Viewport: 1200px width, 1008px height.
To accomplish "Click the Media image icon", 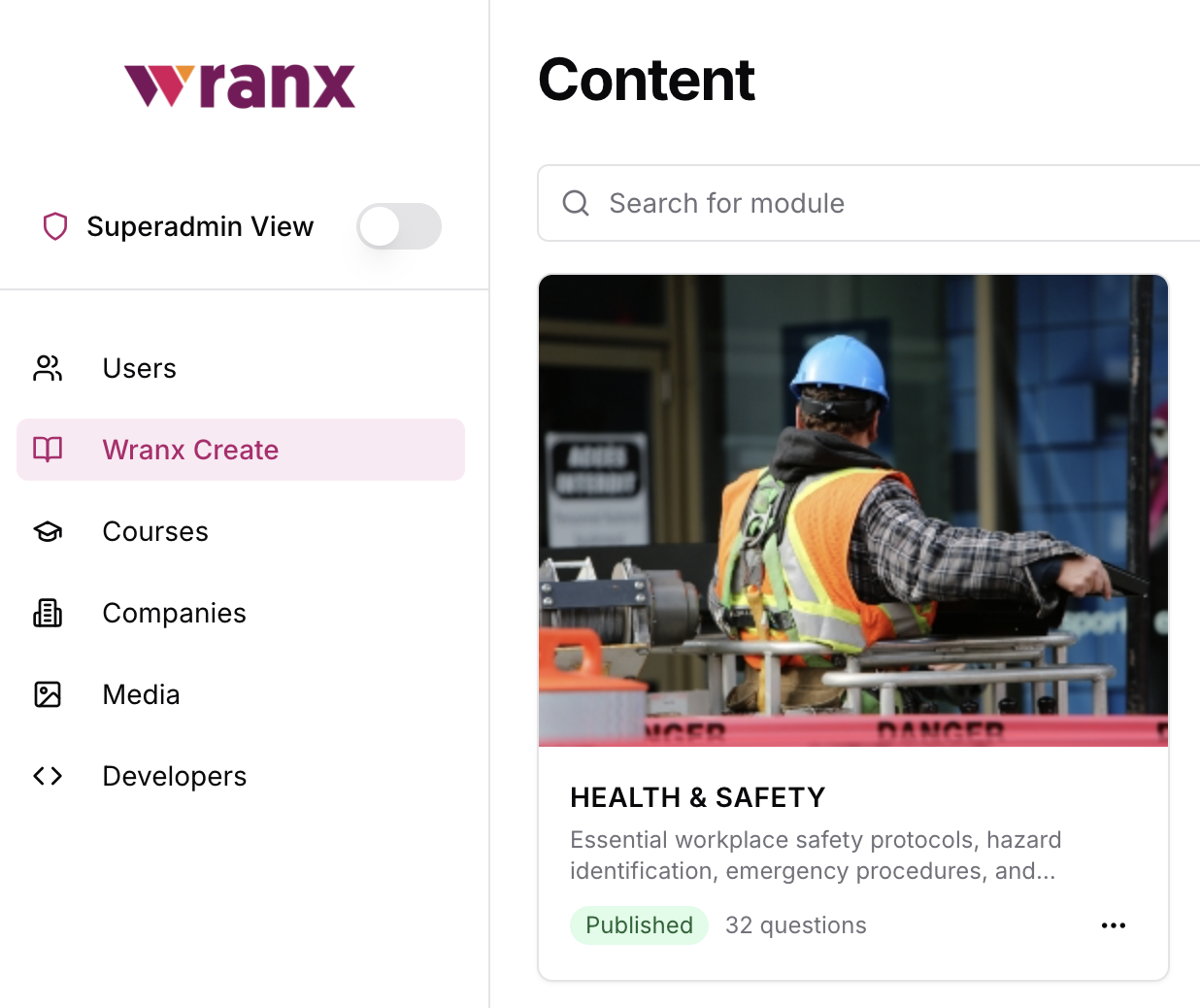I will pos(48,694).
